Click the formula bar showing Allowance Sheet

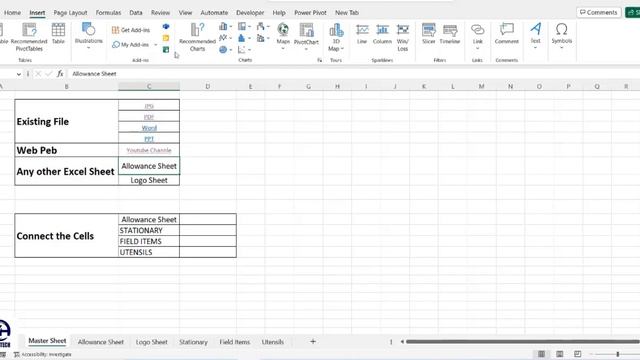coord(353,74)
